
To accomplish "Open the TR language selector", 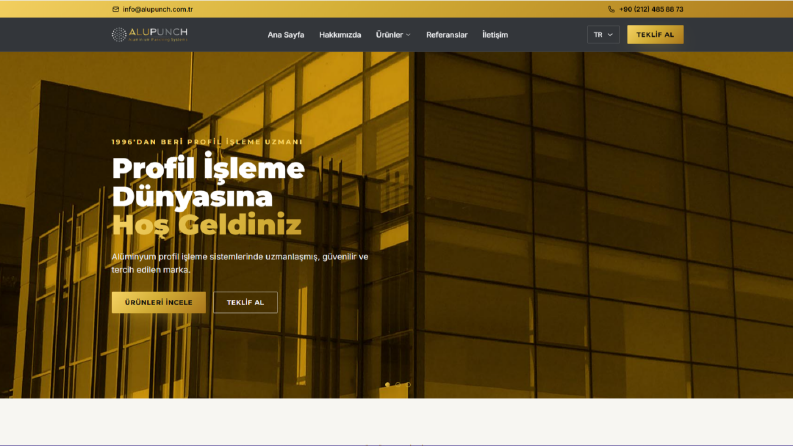I will pos(603,34).
